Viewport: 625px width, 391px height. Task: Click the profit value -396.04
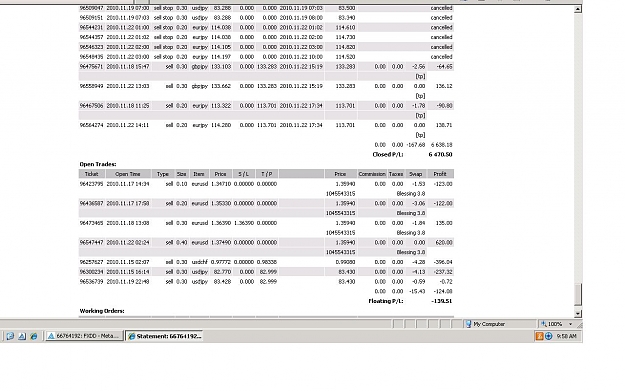pos(443,262)
